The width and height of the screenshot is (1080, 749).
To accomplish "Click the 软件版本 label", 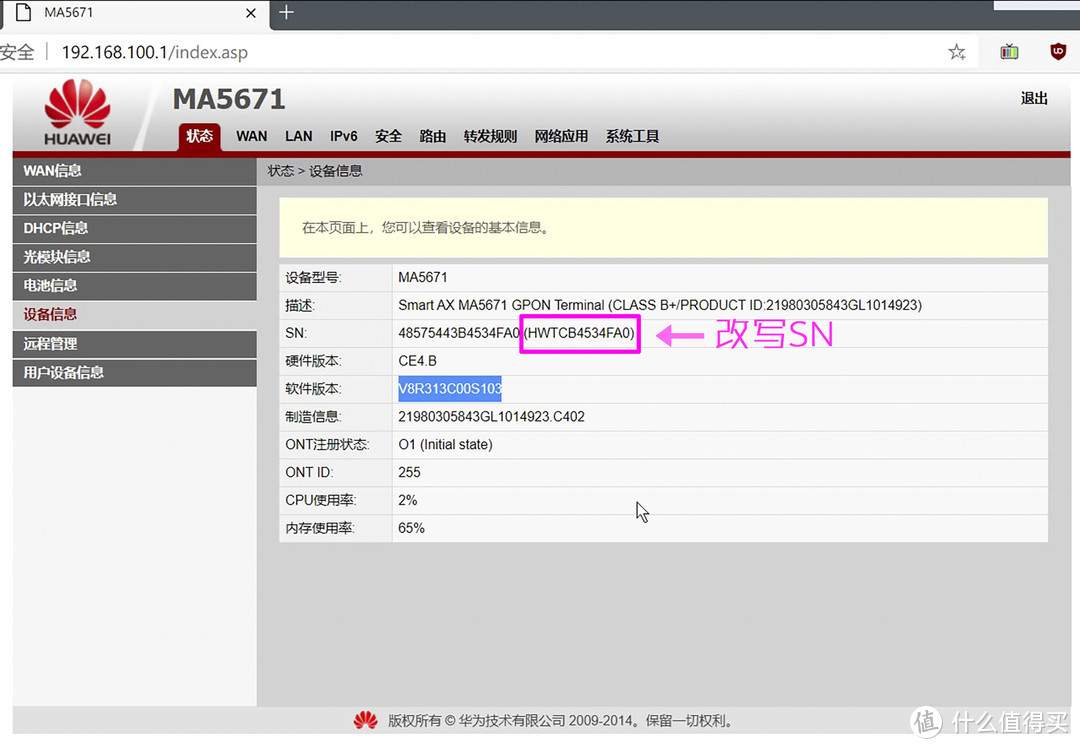I will tap(313, 389).
